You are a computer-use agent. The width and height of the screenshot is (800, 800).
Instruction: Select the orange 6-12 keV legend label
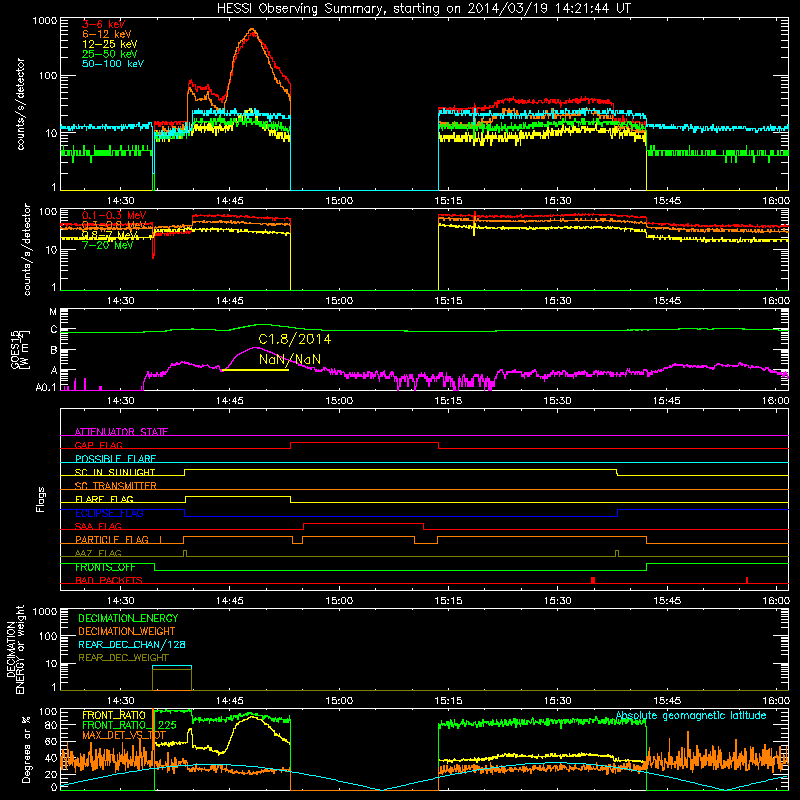point(106,34)
